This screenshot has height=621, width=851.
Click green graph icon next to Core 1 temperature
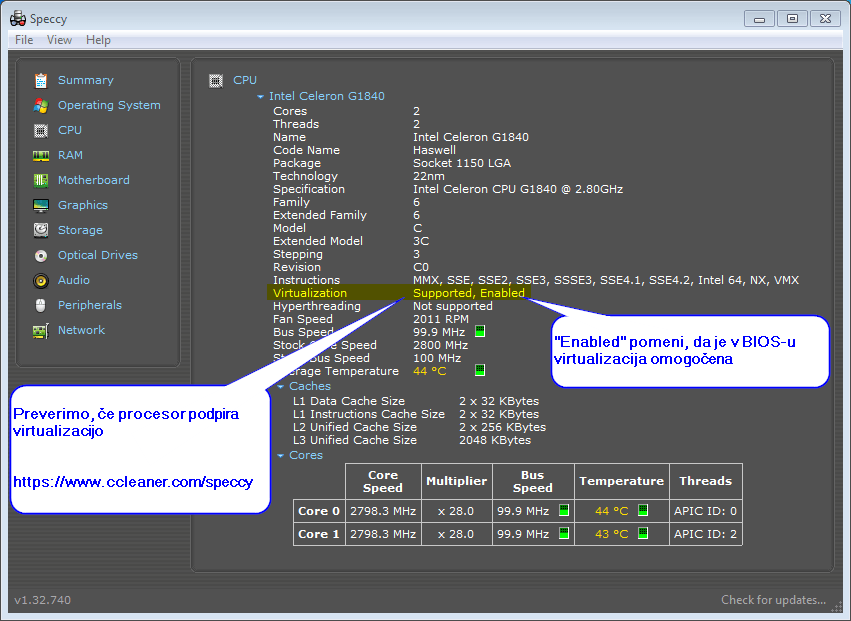(x=643, y=533)
